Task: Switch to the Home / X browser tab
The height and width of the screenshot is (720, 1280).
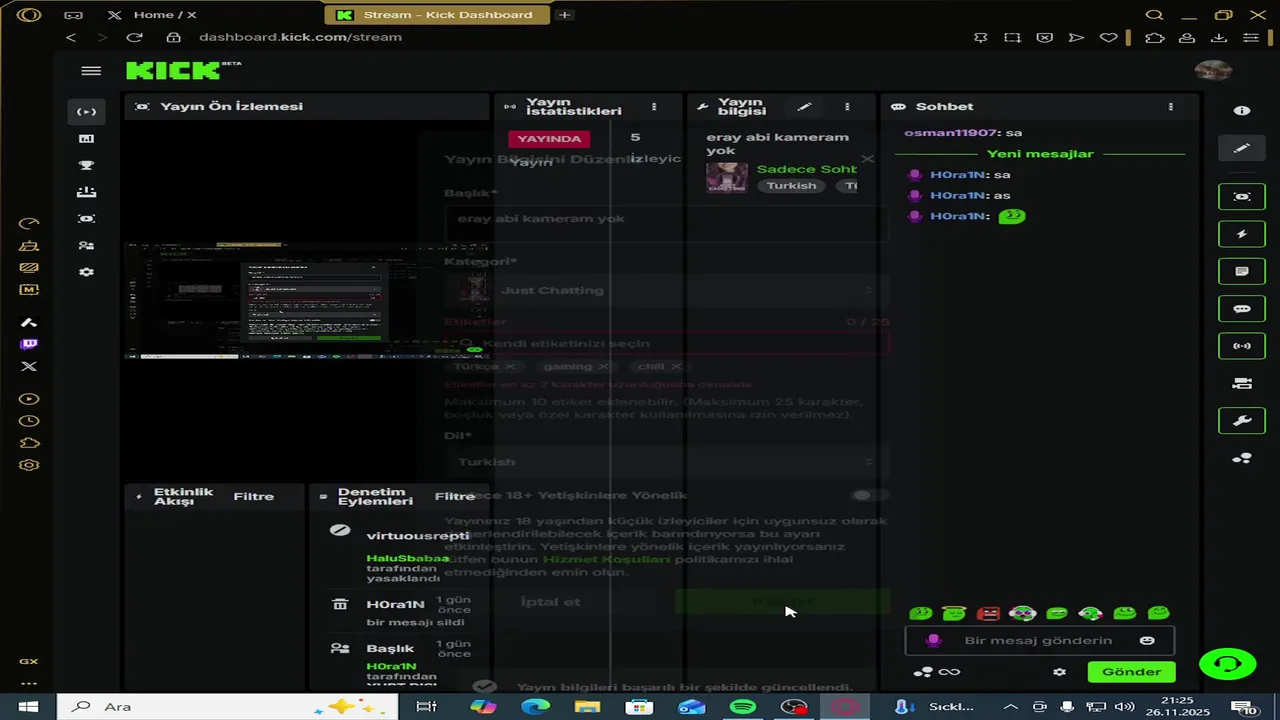Action: click(x=165, y=15)
